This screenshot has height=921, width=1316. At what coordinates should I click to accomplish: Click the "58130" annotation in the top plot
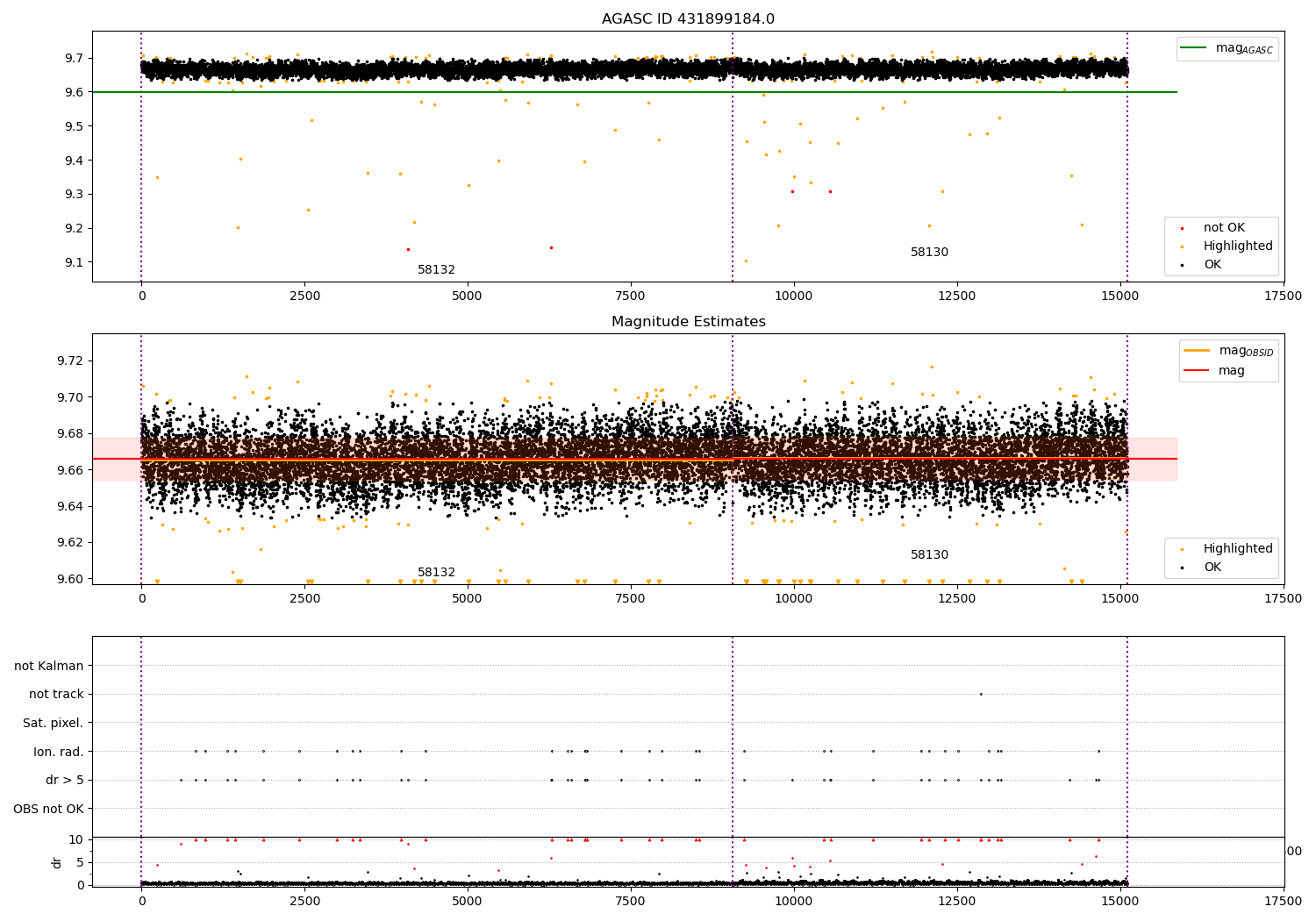pos(929,253)
